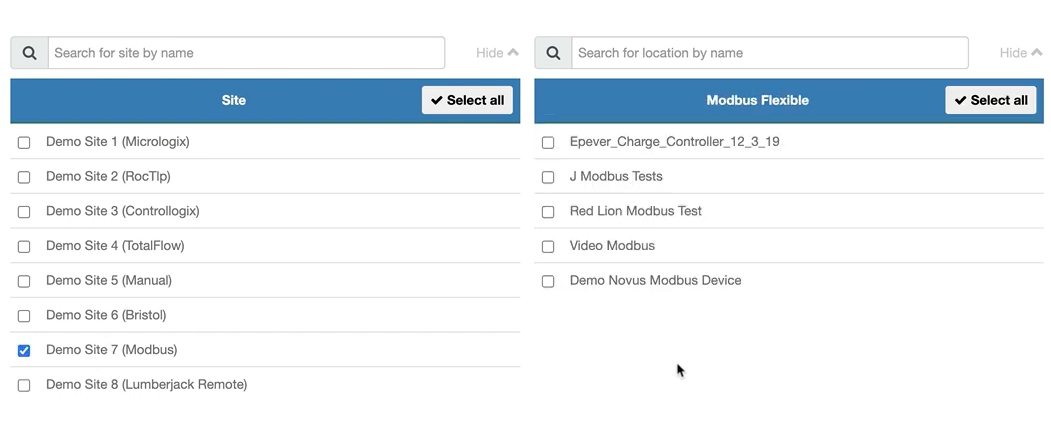Screen dimensions: 1051x424
Task: Check Demo Novus Modbus Device box
Action: [548, 281]
